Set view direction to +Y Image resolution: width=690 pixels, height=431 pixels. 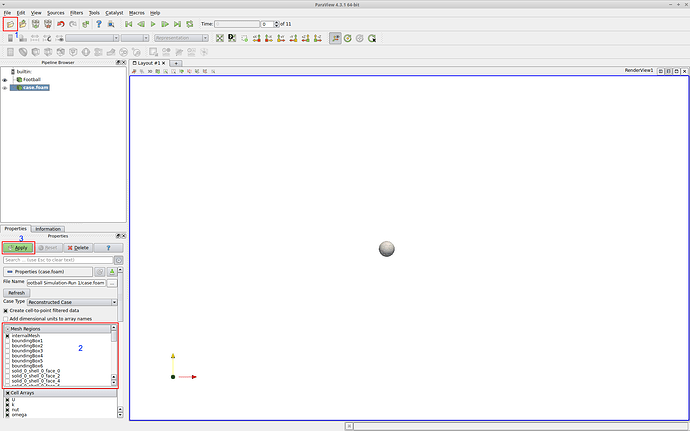[x=281, y=38]
